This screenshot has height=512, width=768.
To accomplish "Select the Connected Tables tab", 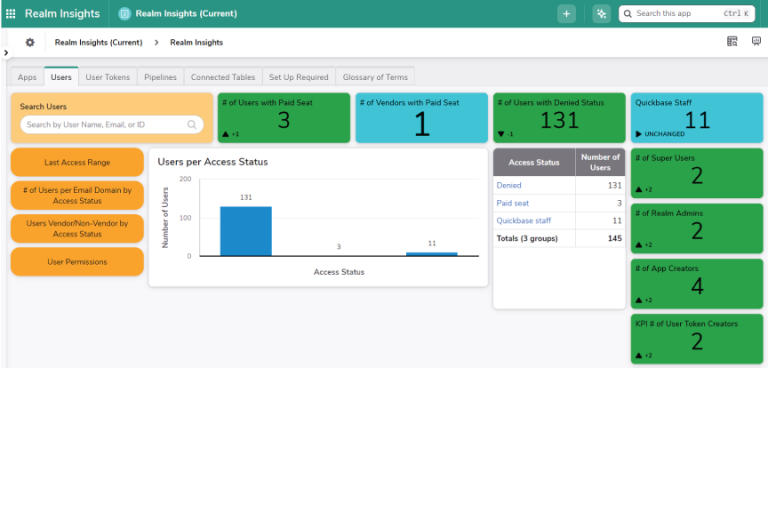I will click(223, 77).
